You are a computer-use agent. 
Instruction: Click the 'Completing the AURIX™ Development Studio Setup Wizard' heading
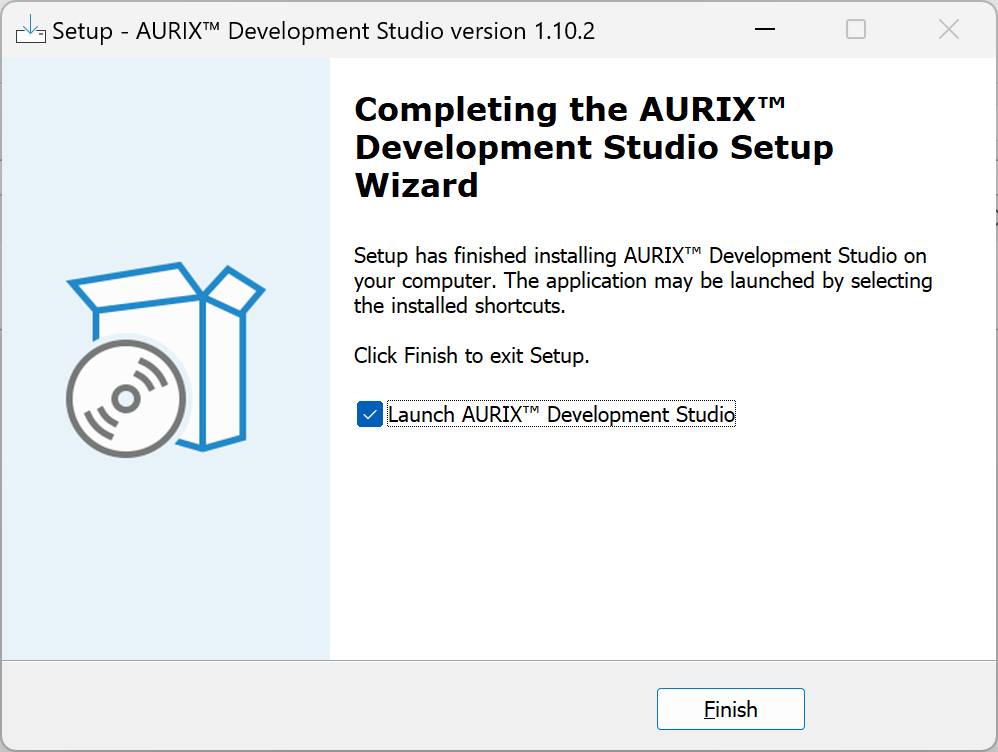coord(594,147)
